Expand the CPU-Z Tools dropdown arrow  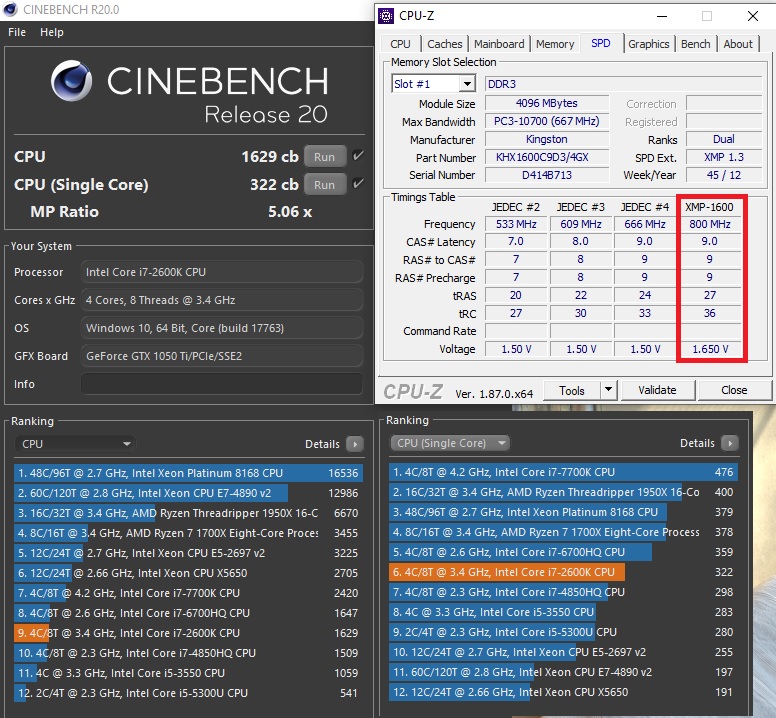click(x=608, y=390)
